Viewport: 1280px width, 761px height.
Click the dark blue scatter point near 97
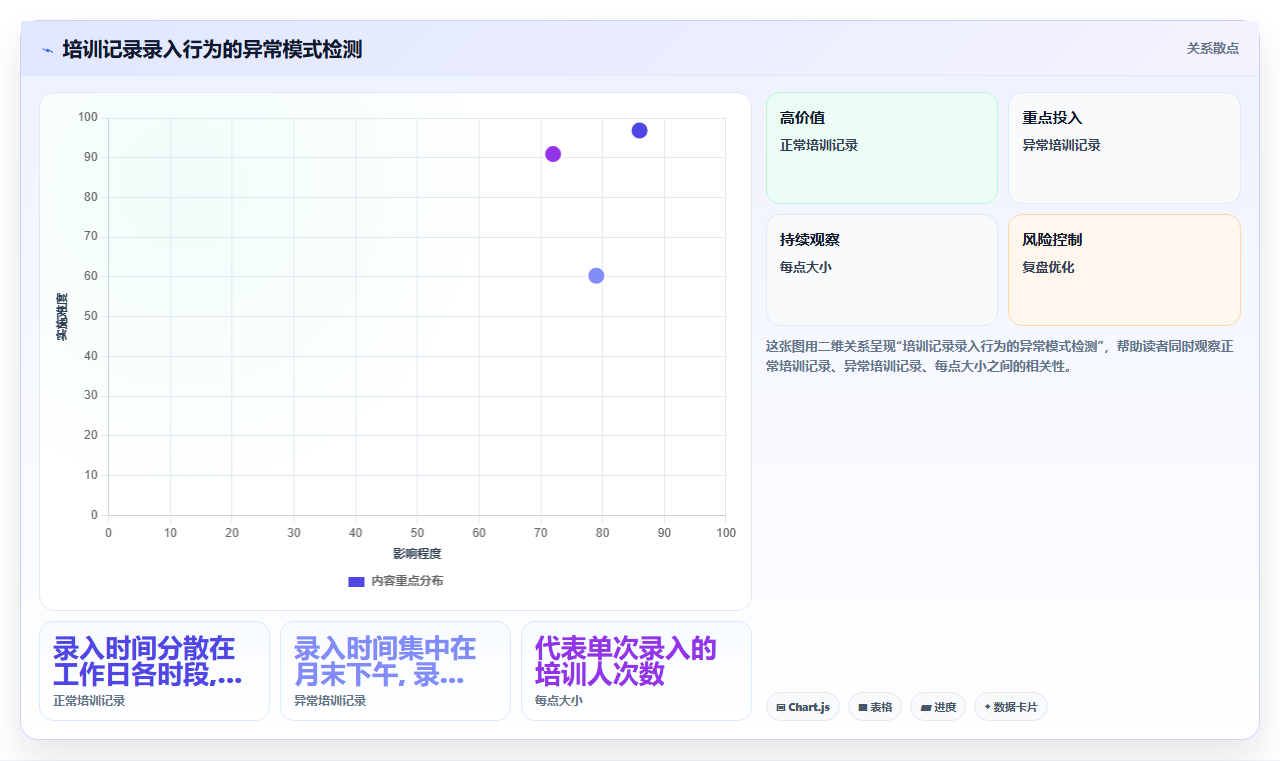coord(639,130)
